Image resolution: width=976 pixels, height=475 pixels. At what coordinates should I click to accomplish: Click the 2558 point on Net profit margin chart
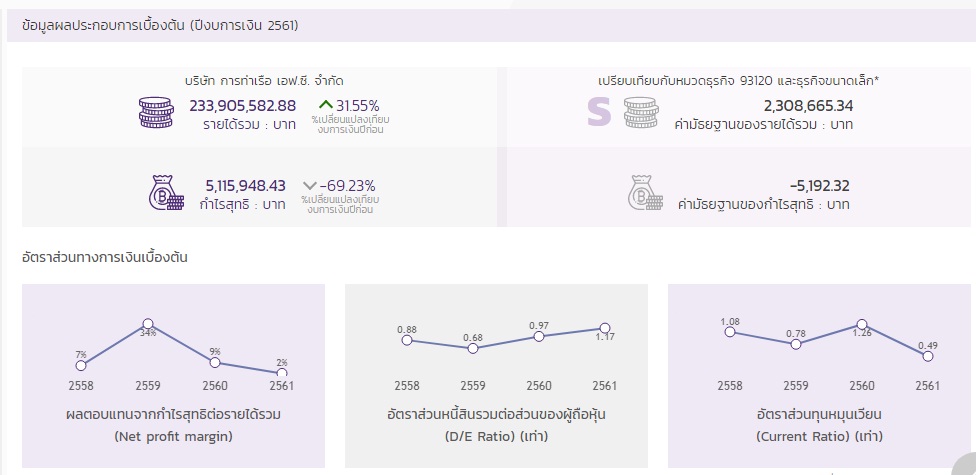tap(81, 365)
